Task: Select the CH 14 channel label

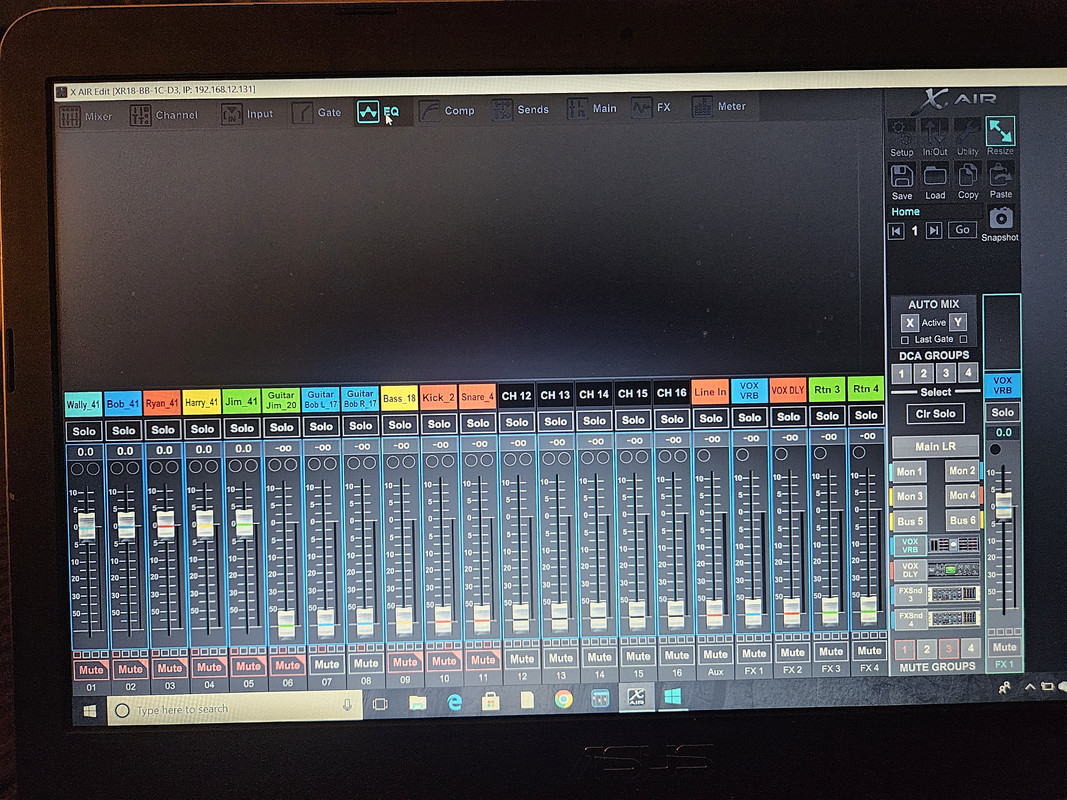Action: coord(594,395)
